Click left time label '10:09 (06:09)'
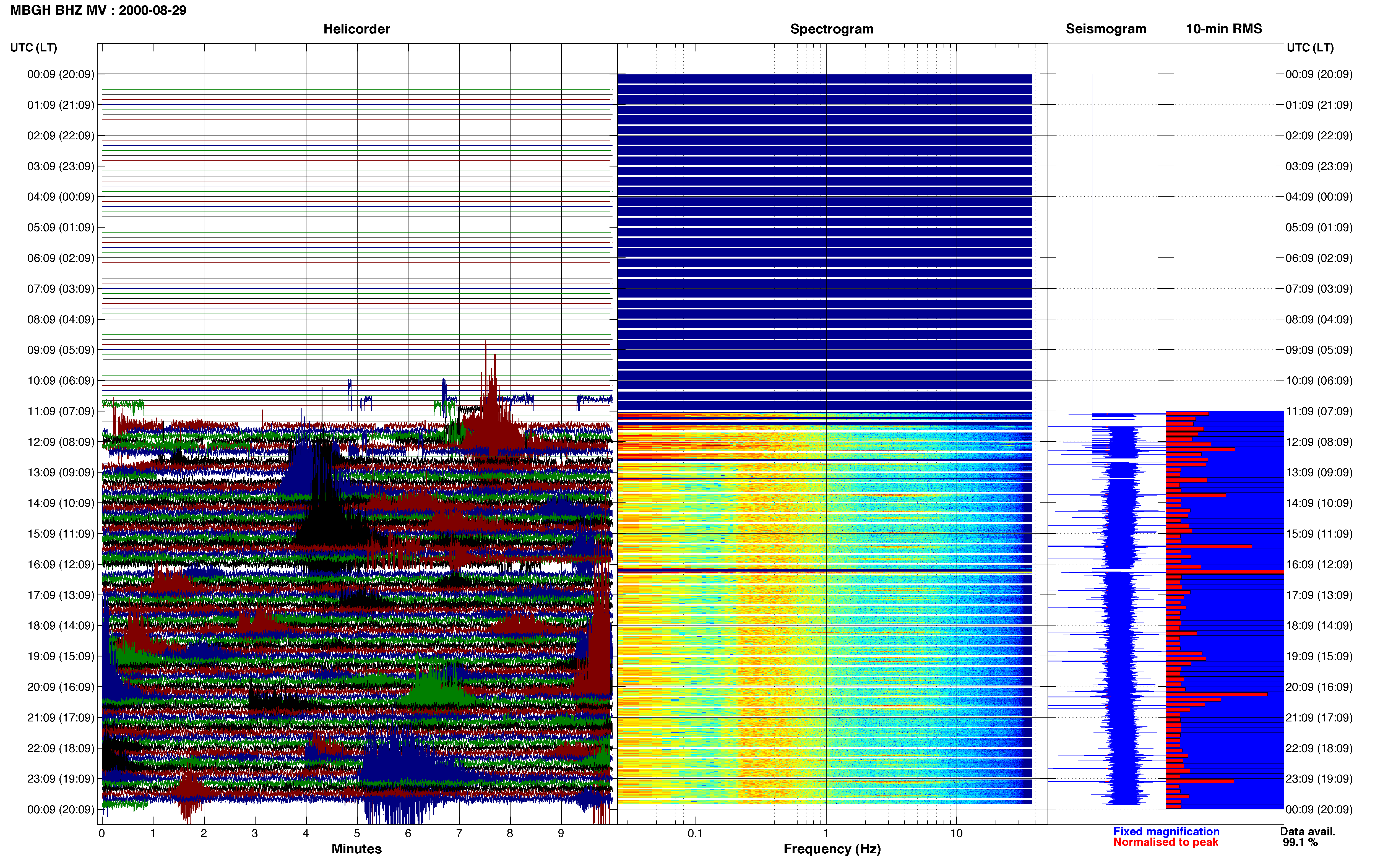 click(x=61, y=380)
